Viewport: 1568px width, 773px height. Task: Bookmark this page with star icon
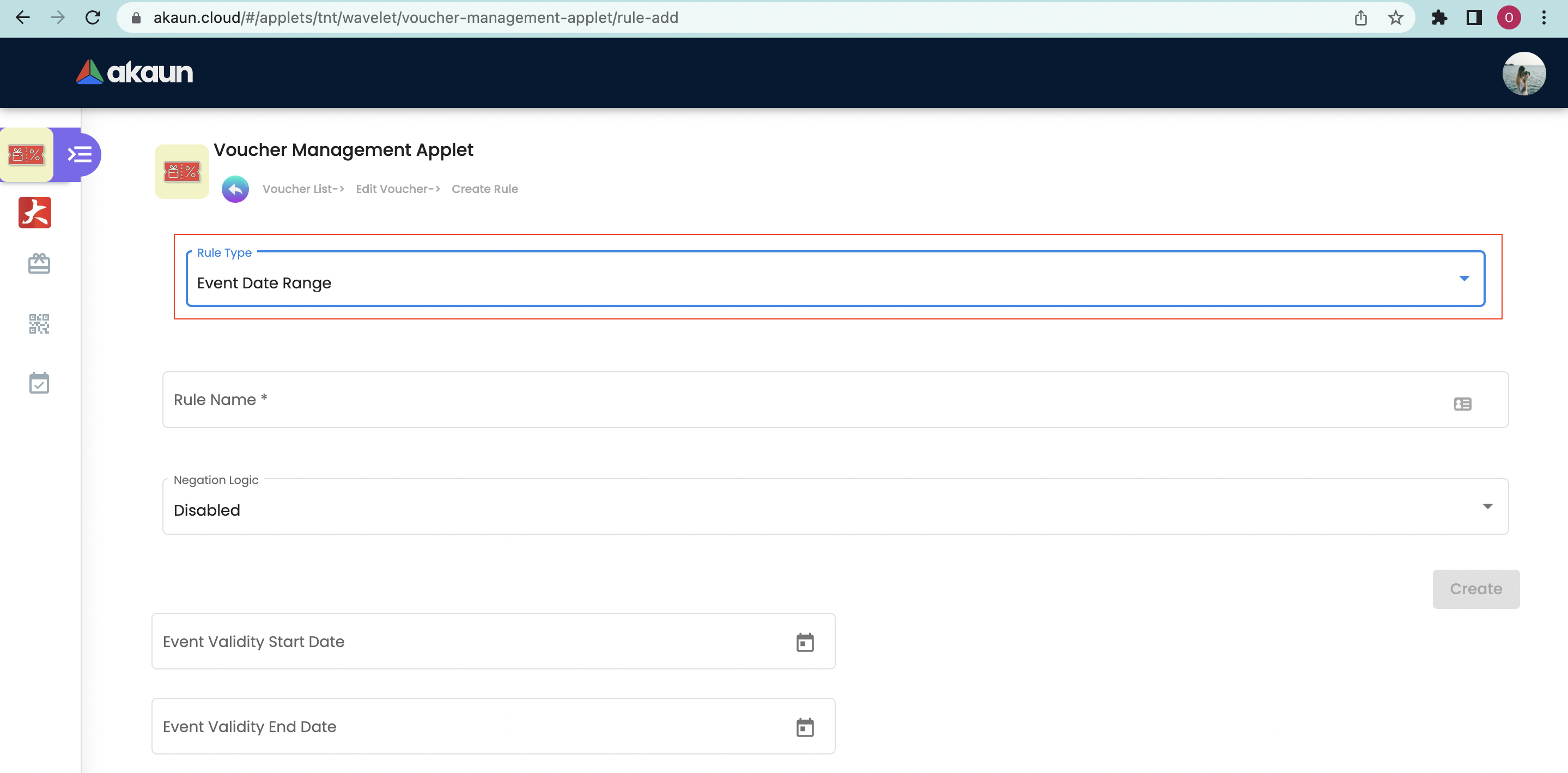point(1396,17)
